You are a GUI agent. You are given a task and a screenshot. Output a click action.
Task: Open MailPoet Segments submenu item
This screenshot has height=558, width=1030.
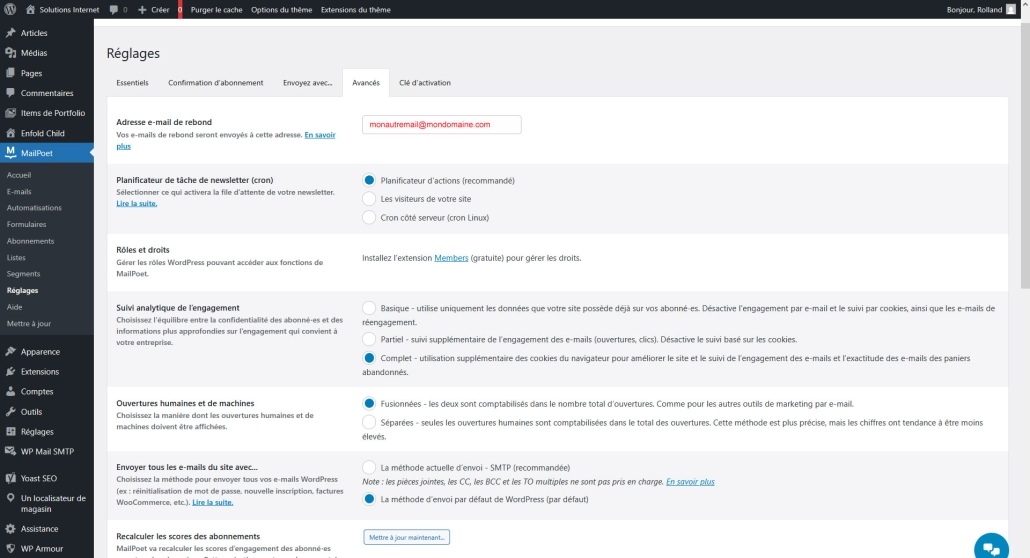pos(23,273)
